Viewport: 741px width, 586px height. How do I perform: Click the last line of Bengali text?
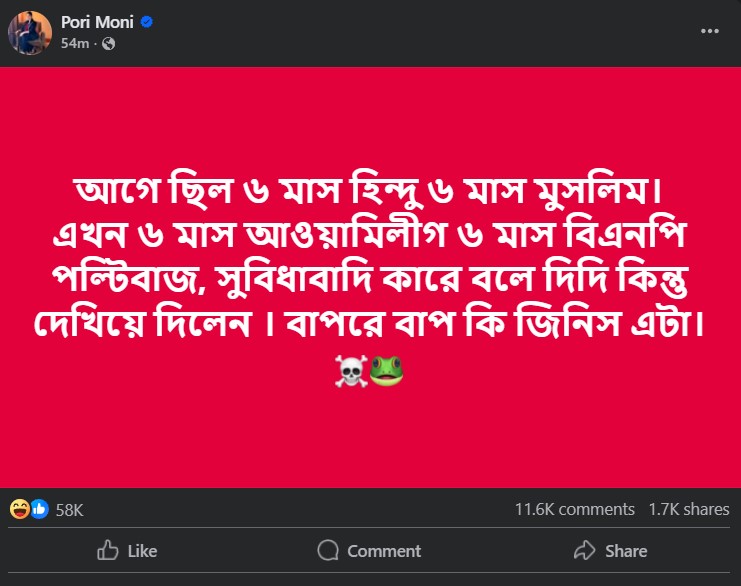click(x=370, y=325)
